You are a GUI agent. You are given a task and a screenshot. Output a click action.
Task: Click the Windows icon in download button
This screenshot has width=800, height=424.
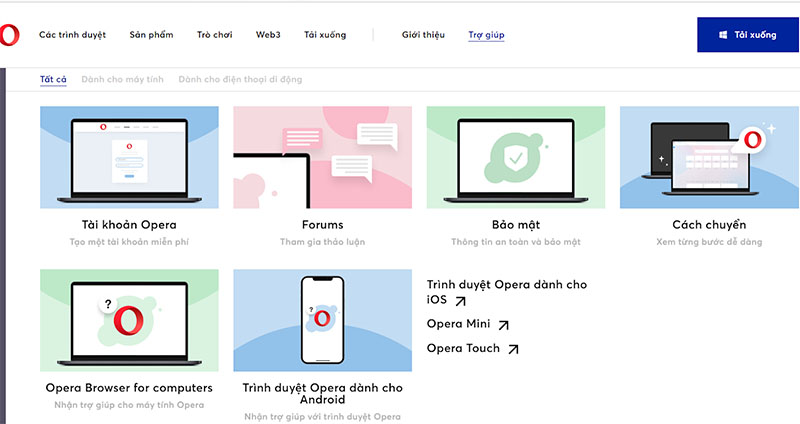pos(723,35)
